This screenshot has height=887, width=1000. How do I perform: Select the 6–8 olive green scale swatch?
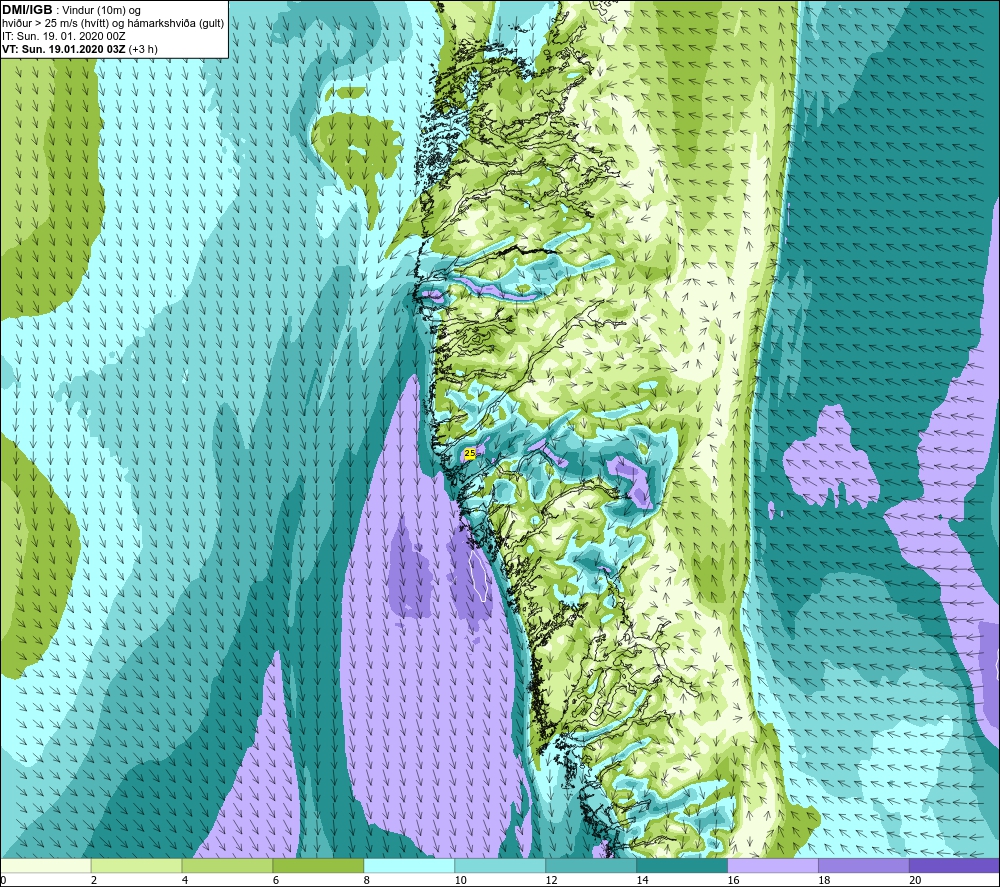click(318, 866)
